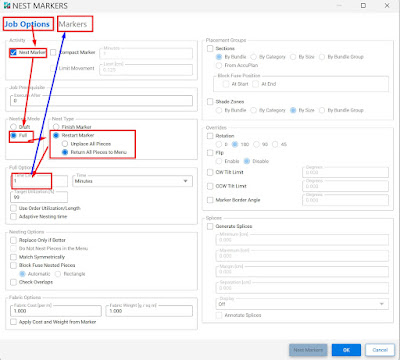Click the NEST MARKERS app icon in title bar

pos(6,6)
